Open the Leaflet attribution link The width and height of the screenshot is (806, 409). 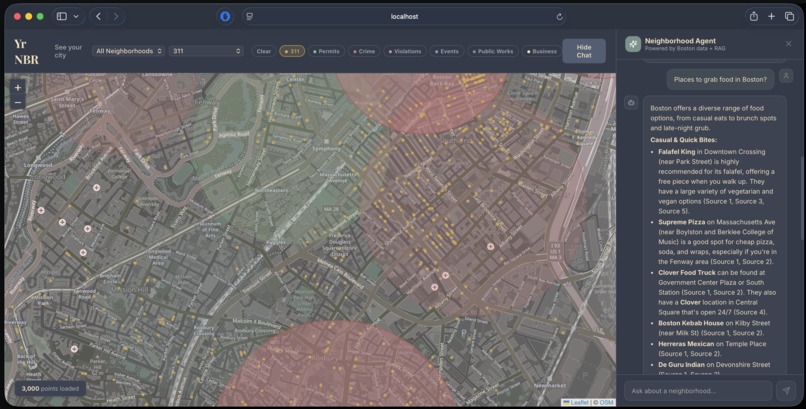click(x=576, y=403)
